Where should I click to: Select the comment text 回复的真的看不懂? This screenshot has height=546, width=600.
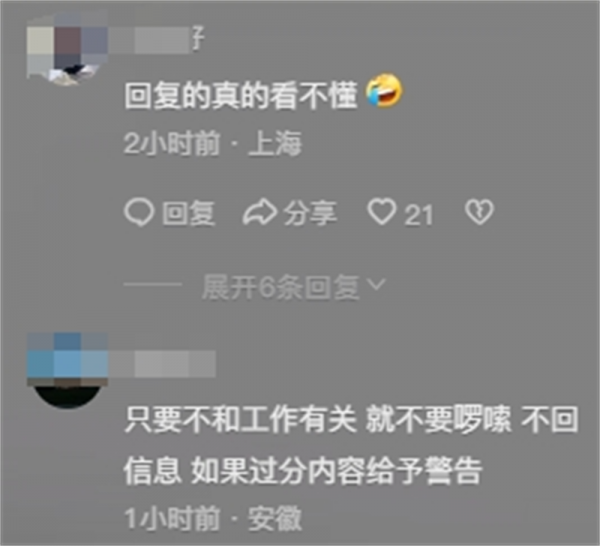pyautogui.click(x=241, y=95)
